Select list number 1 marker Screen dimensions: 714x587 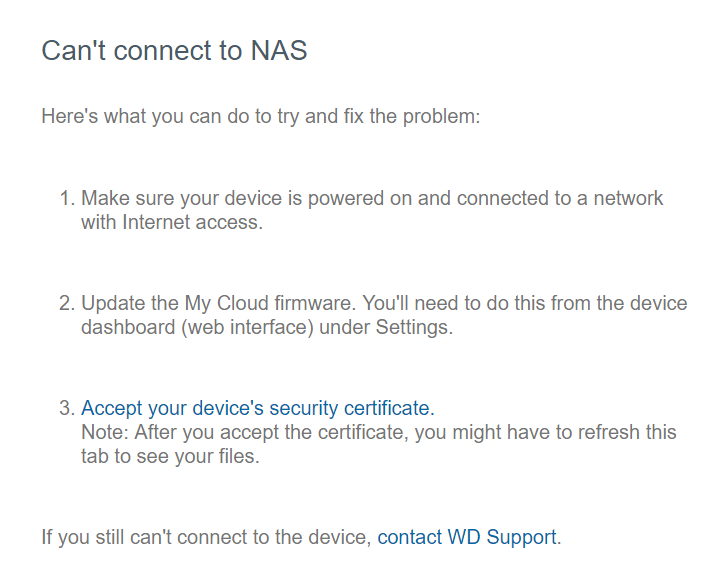click(67, 199)
